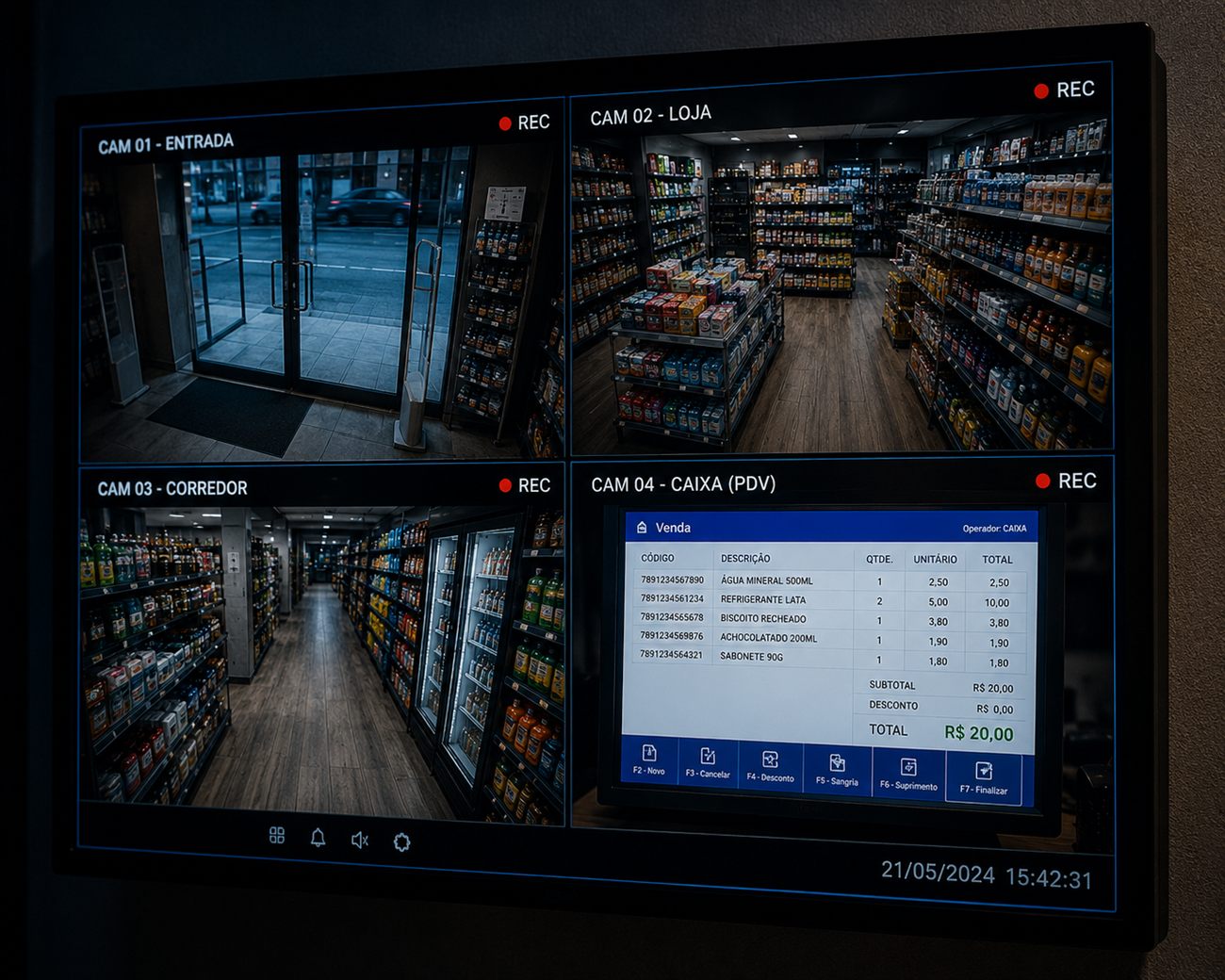Screen dimensions: 1225x980
Task: Select the ACHOCOLATADO 200ML row
Action: tap(828, 640)
